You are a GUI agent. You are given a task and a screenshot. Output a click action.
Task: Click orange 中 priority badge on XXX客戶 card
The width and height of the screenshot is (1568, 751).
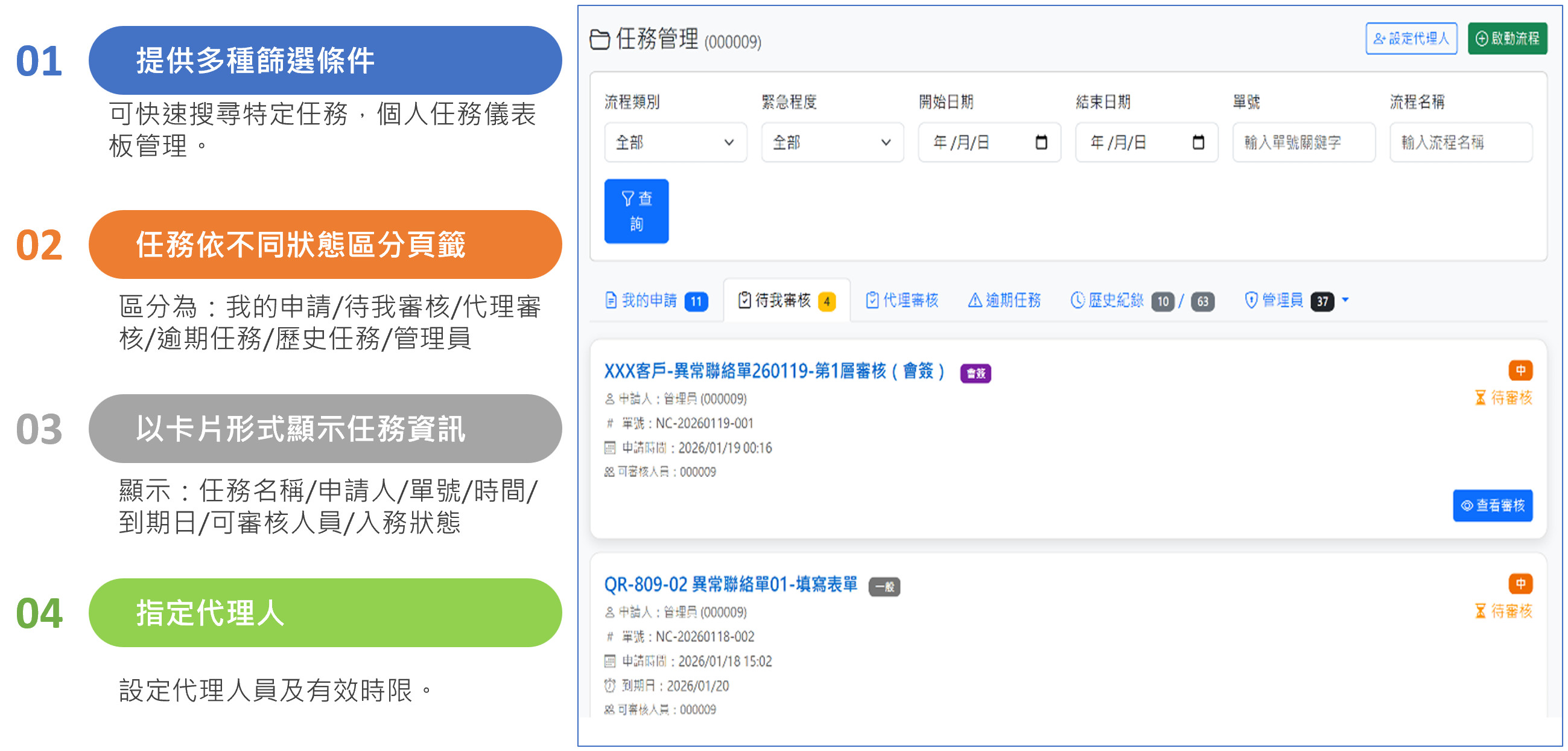(x=1520, y=369)
